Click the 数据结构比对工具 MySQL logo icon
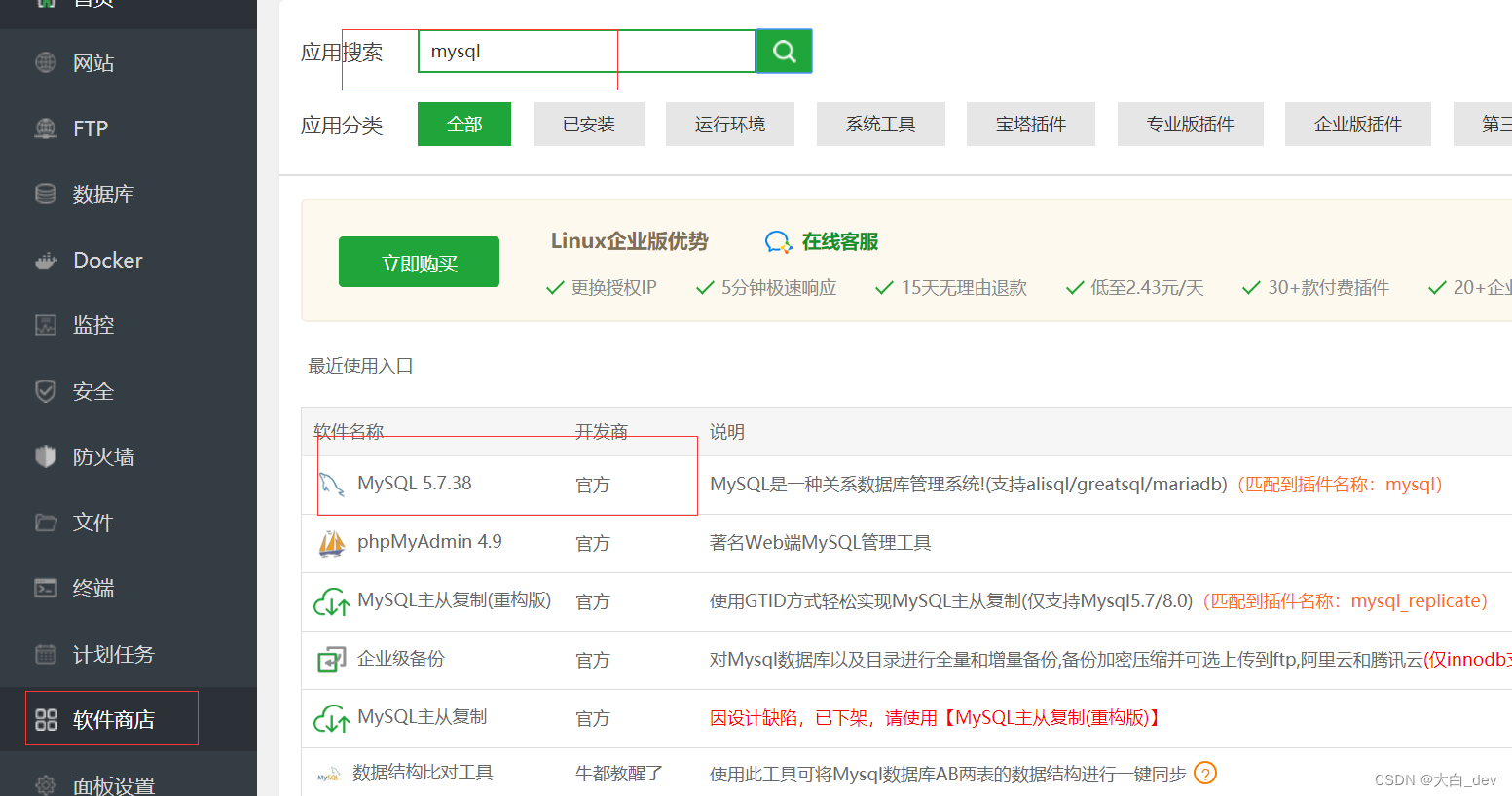This screenshot has height=796, width=1512. [329, 776]
